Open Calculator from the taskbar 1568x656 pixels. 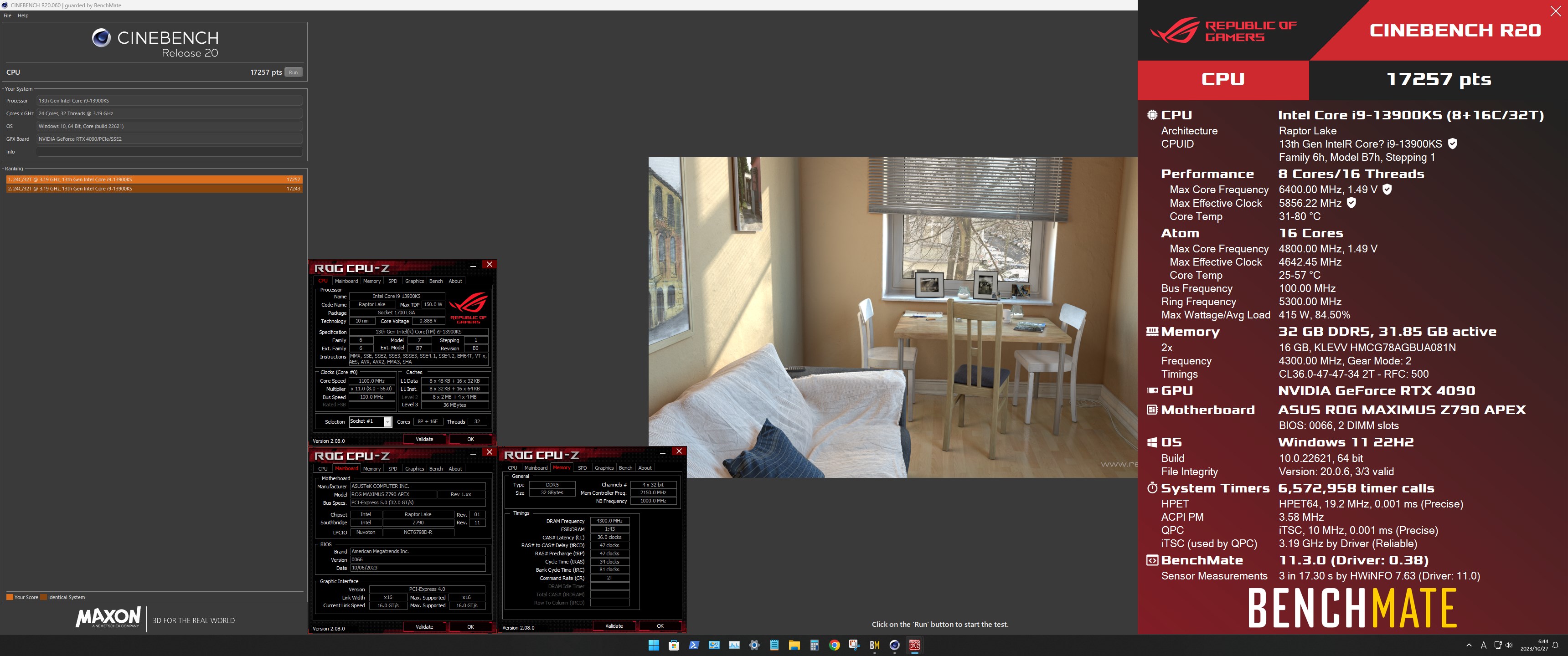tap(815, 645)
